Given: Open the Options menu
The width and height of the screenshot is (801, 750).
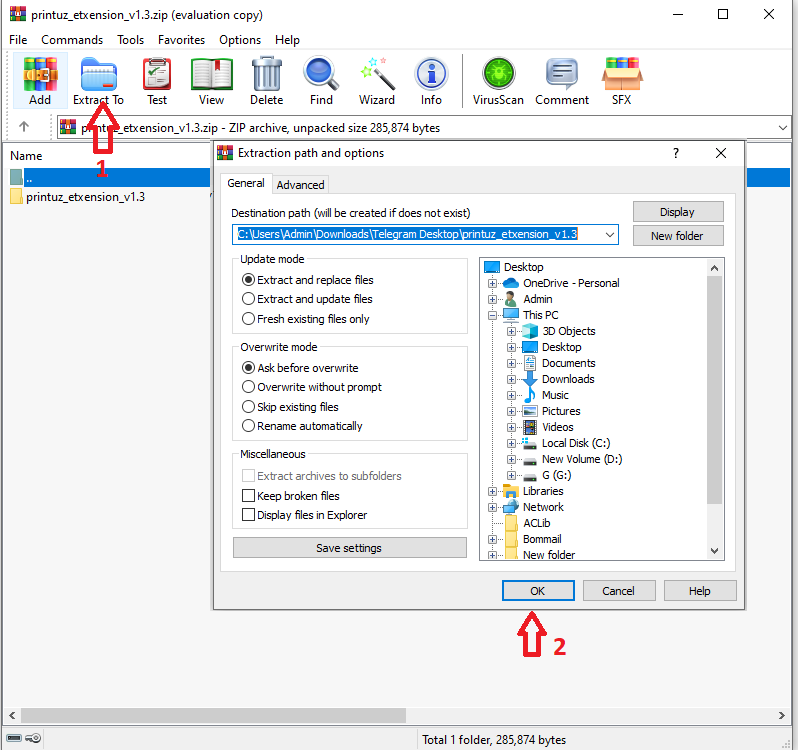Looking at the screenshot, I should (x=240, y=40).
